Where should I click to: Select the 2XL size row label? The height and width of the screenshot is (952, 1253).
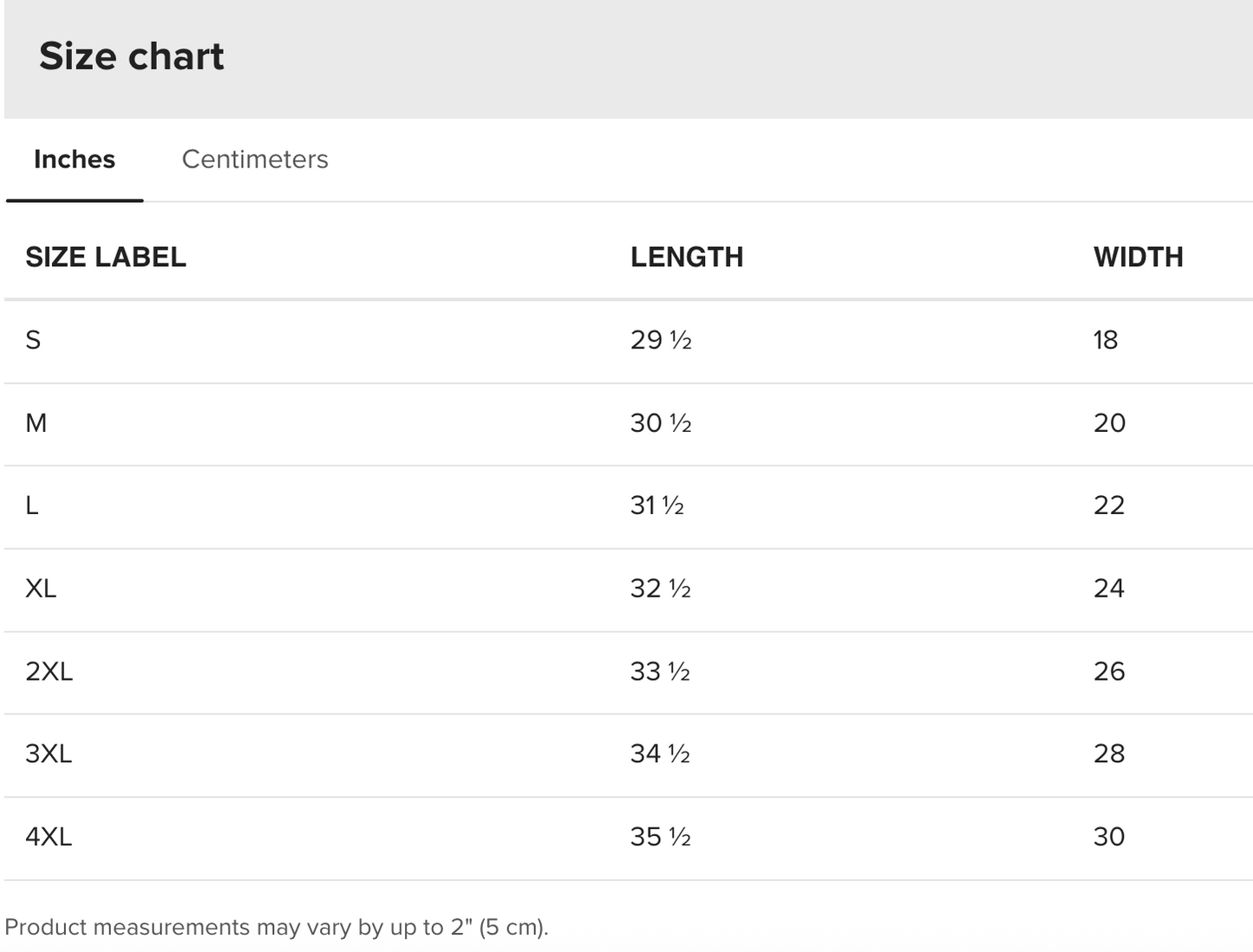[x=49, y=671]
